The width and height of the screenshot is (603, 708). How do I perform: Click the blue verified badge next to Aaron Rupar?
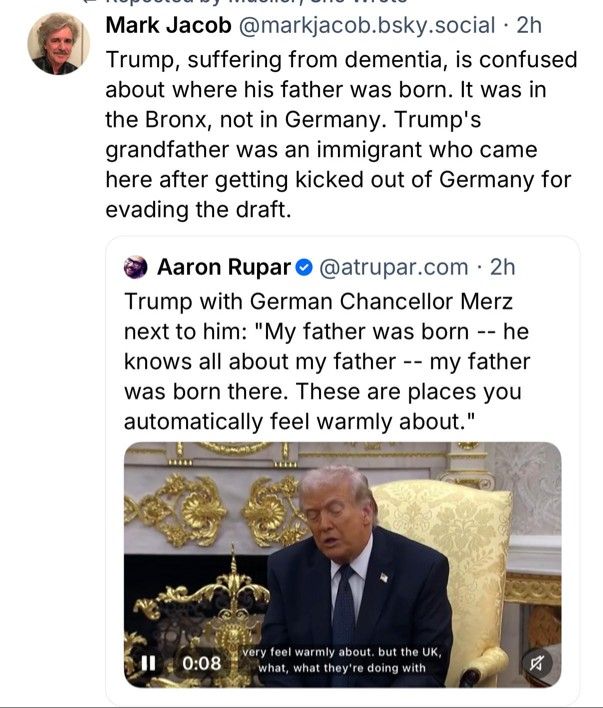[304, 267]
